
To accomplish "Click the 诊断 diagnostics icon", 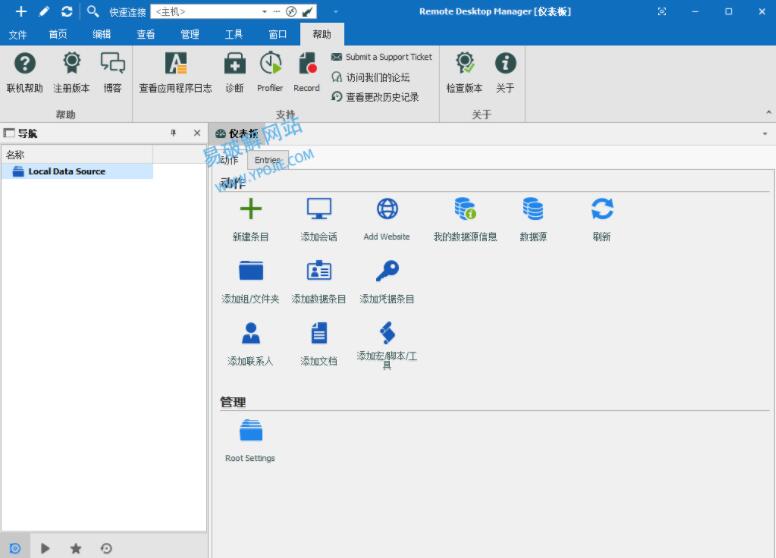I will coord(235,73).
